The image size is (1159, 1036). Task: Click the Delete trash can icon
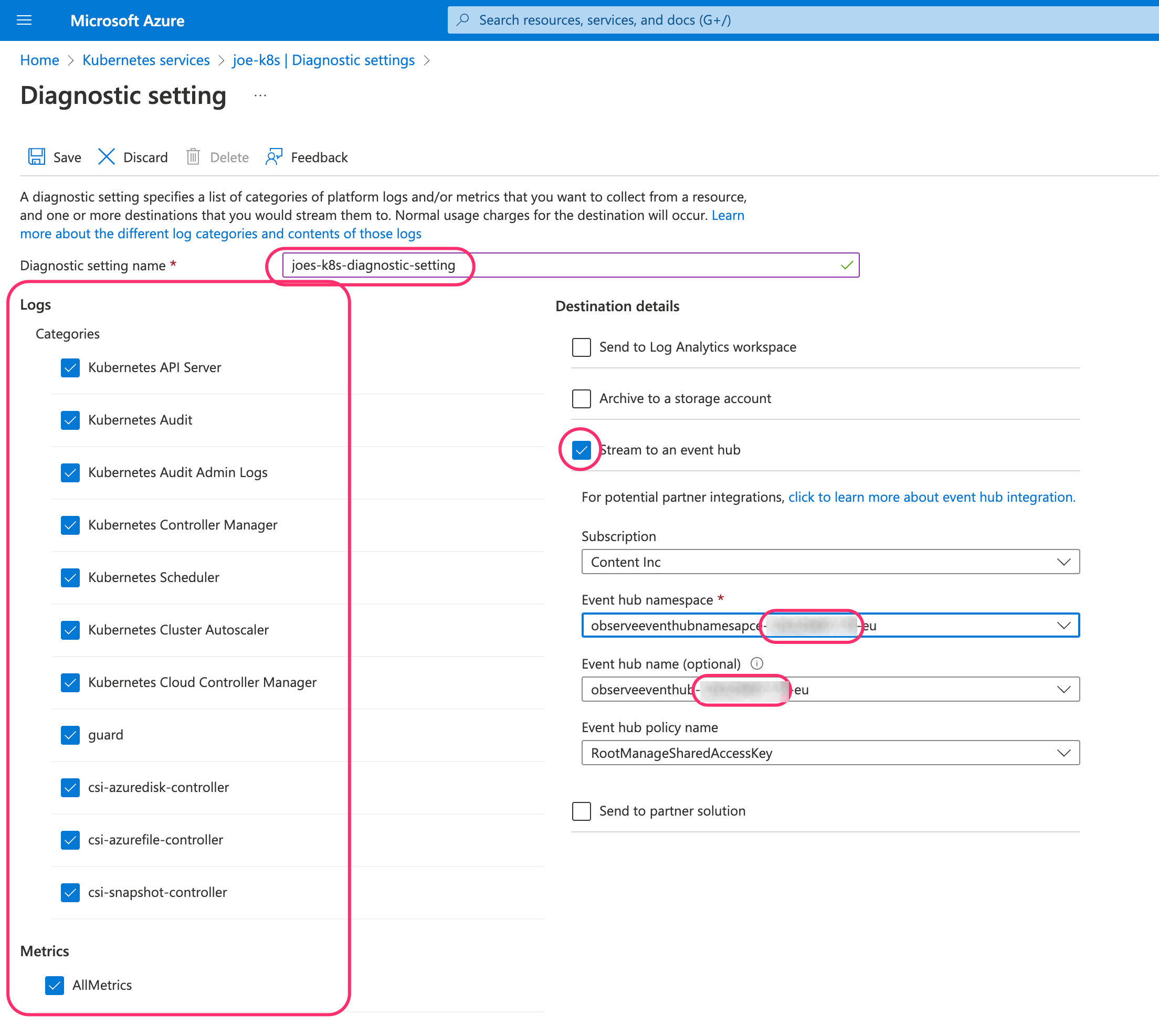tap(193, 156)
